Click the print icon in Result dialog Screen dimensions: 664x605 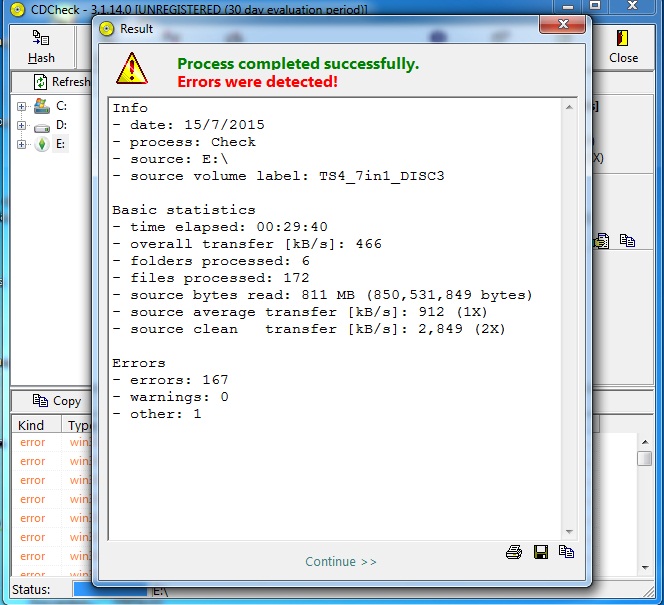tap(514, 552)
